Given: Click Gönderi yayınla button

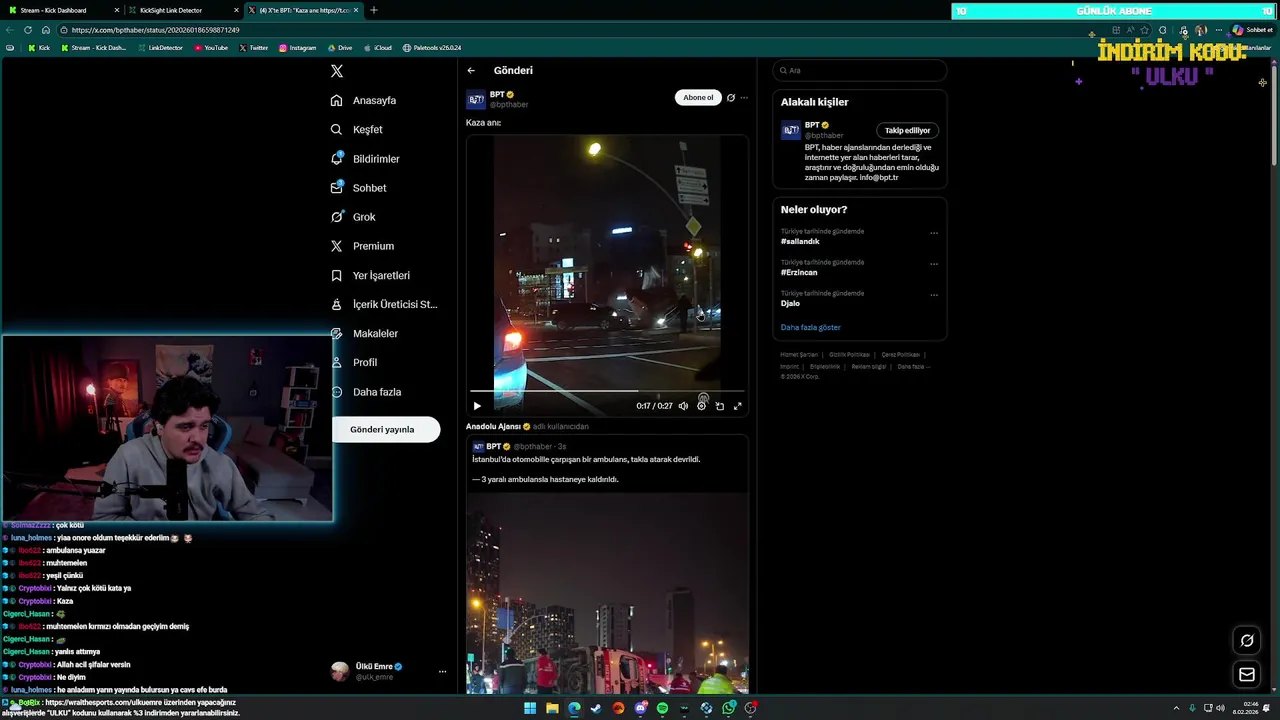Looking at the screenshot, I should pyautogui.click(x=382, y=429).
